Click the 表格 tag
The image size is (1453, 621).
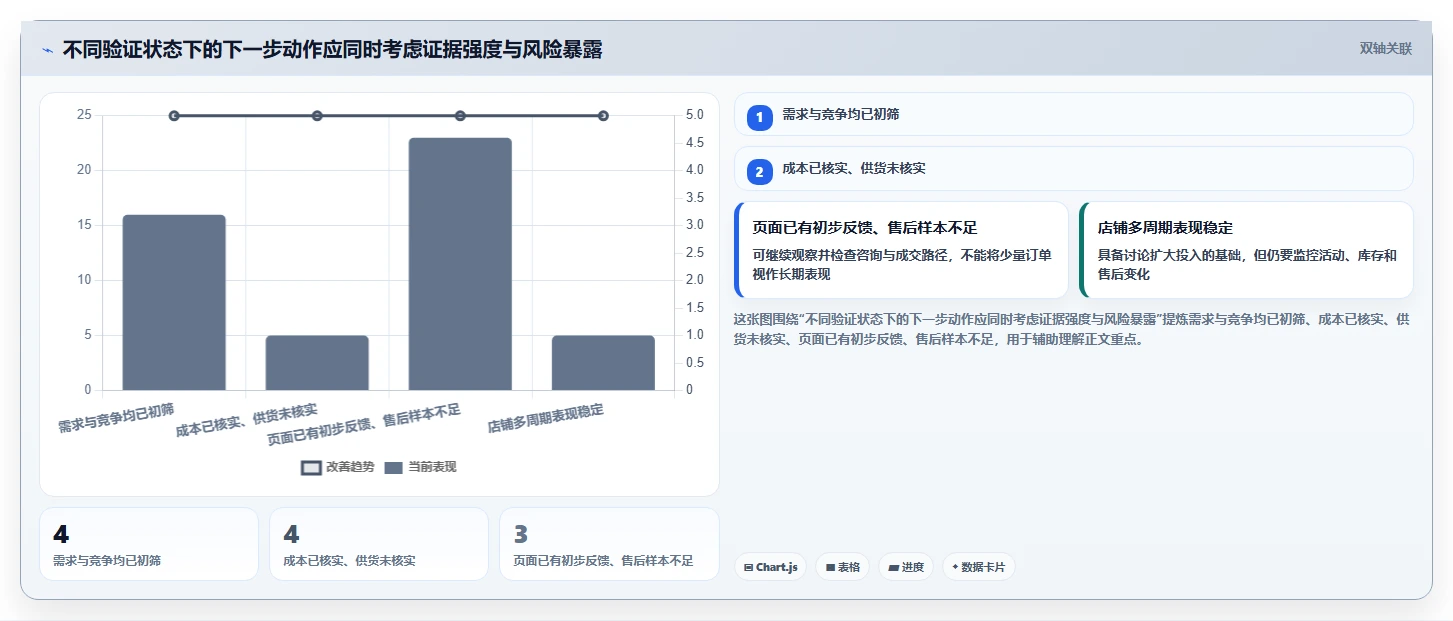click(843, 567)
